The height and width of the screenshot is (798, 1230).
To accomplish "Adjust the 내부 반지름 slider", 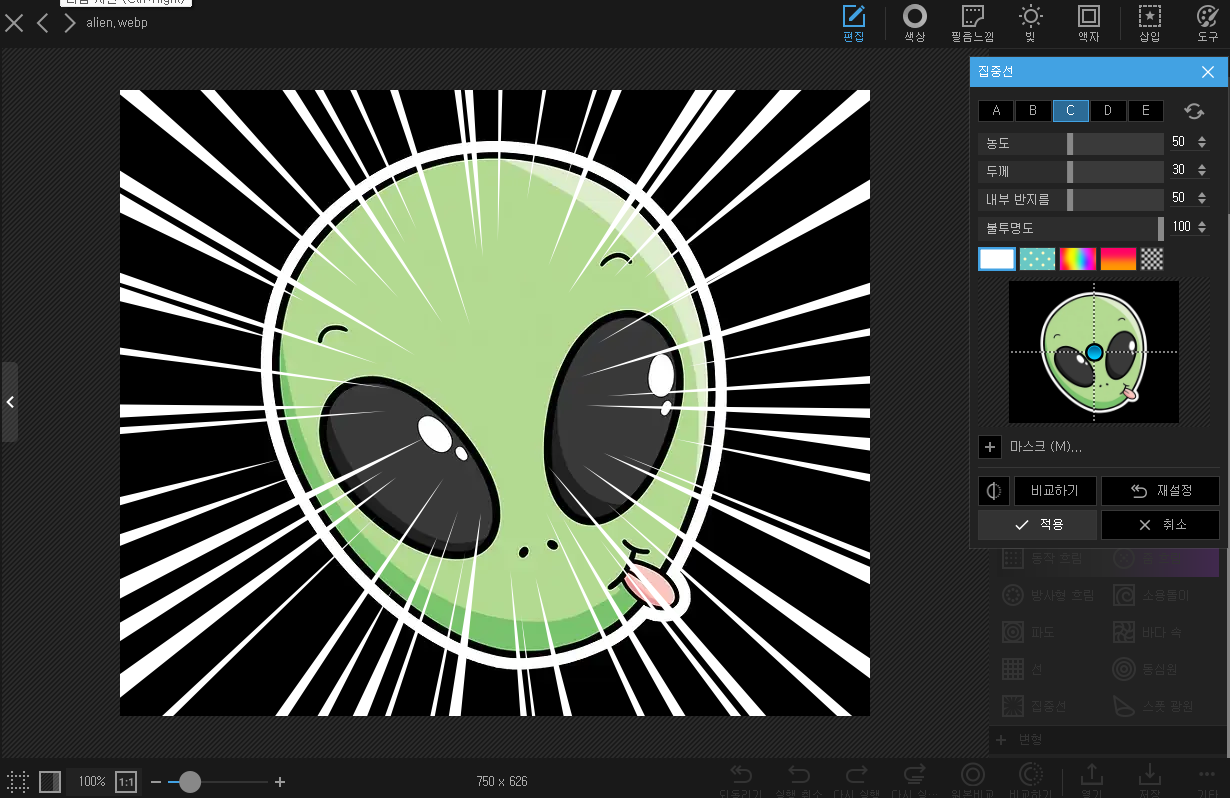I will coord(1071,199).
